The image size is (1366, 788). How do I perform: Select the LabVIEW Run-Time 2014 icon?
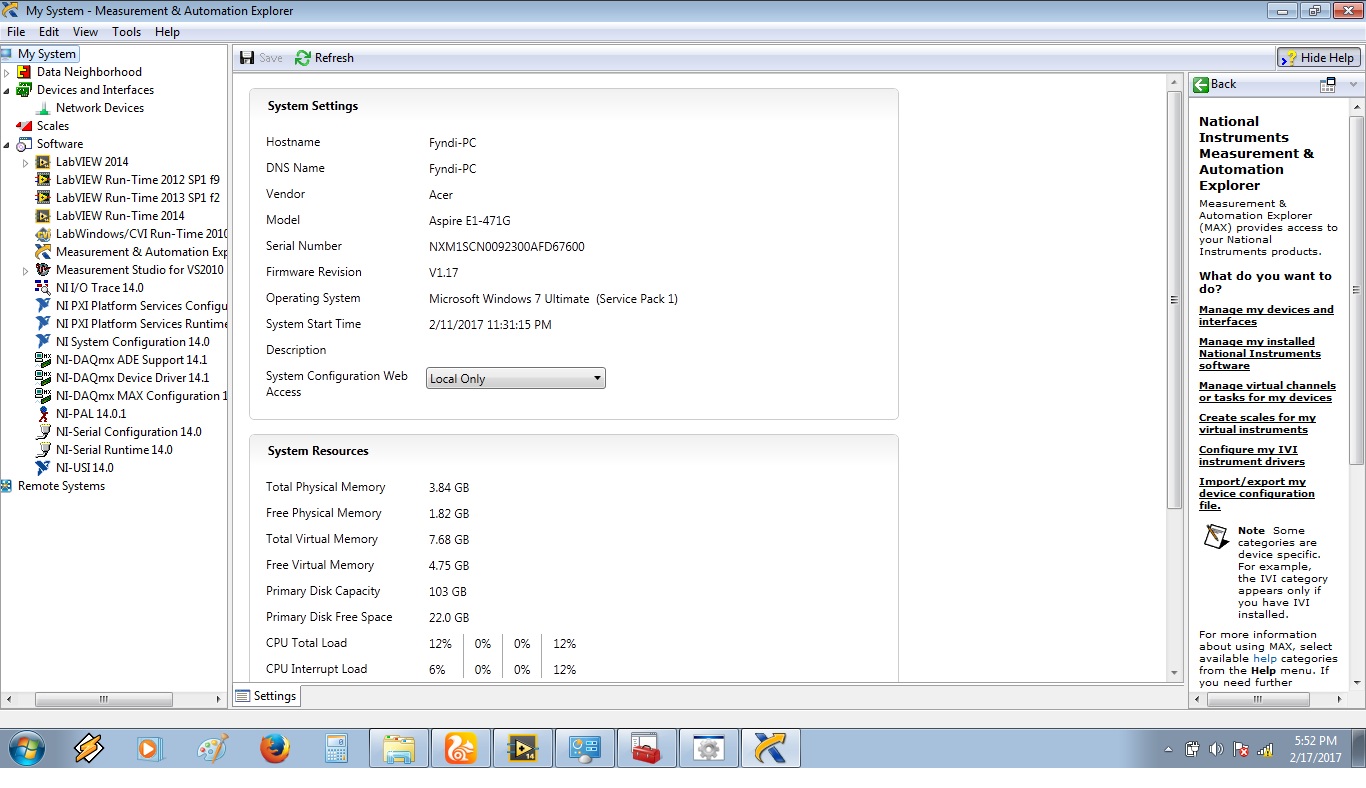(43, 216)
